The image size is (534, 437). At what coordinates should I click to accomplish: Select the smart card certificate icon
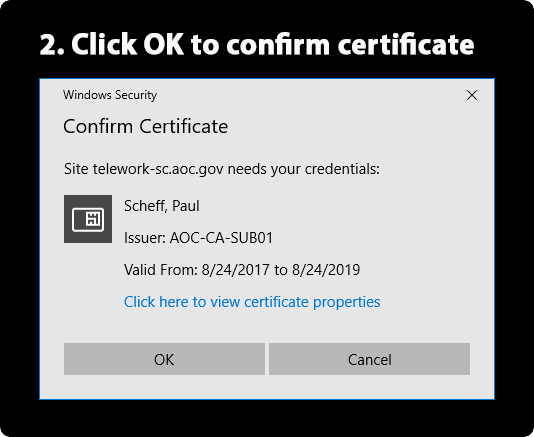[x=88, y=219]
